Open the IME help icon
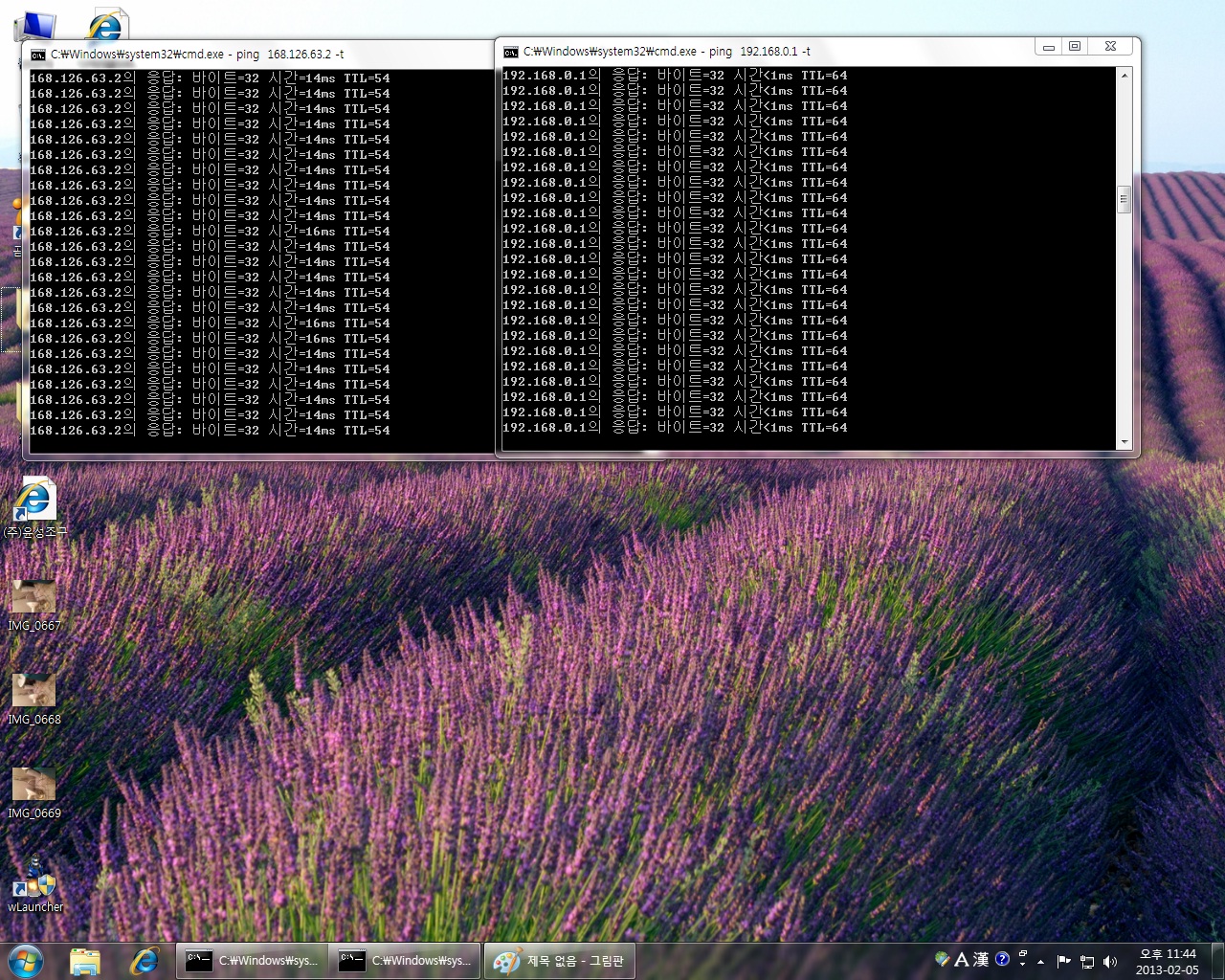 [x=1002, y=959]
